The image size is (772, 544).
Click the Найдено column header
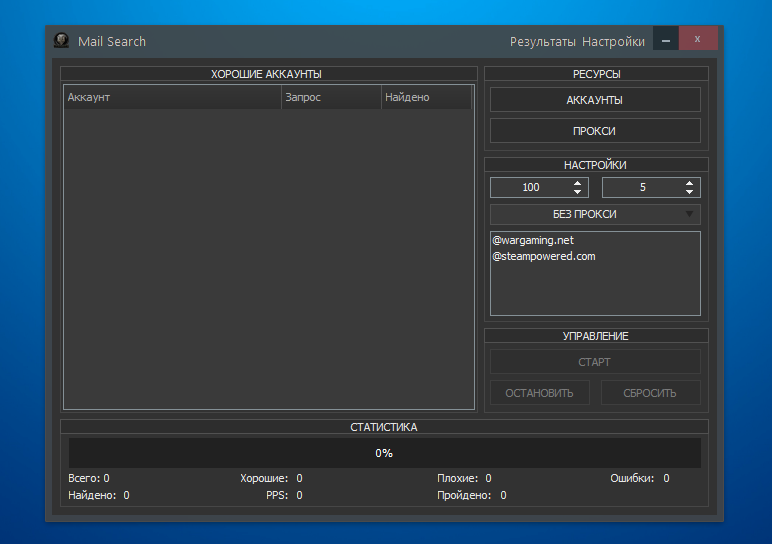425,97
